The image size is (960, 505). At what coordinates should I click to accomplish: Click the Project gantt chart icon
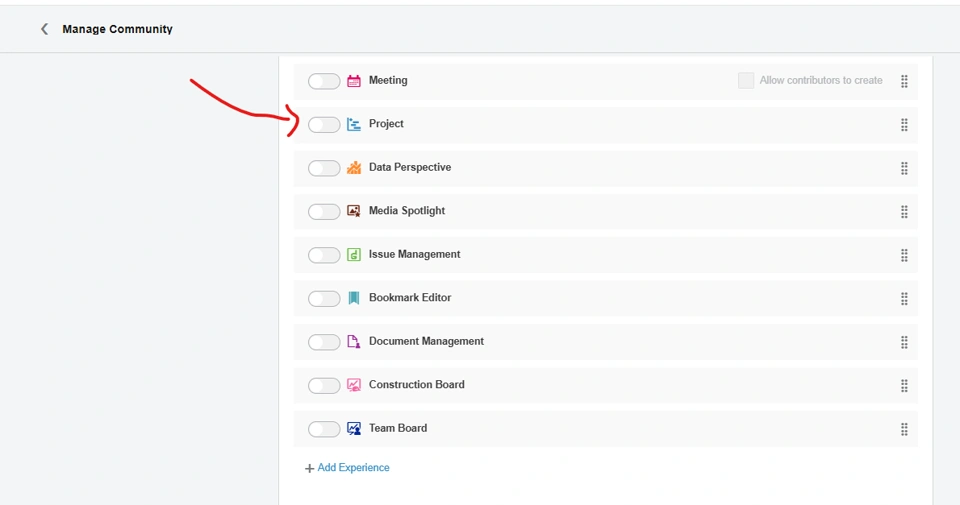tap(354, 125)
